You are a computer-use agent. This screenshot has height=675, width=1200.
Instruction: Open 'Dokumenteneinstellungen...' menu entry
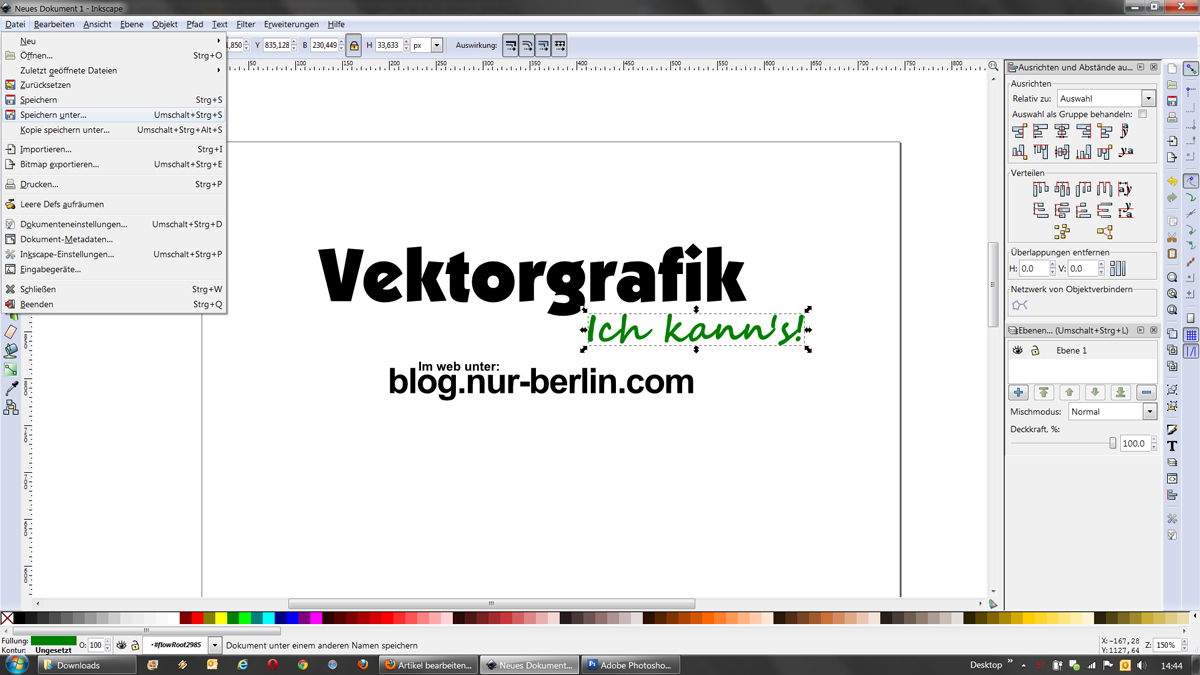tap(113, 224)
